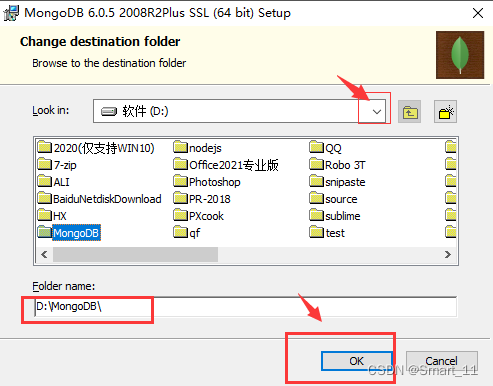Click the horizontal scrollbar thumb

135,255
